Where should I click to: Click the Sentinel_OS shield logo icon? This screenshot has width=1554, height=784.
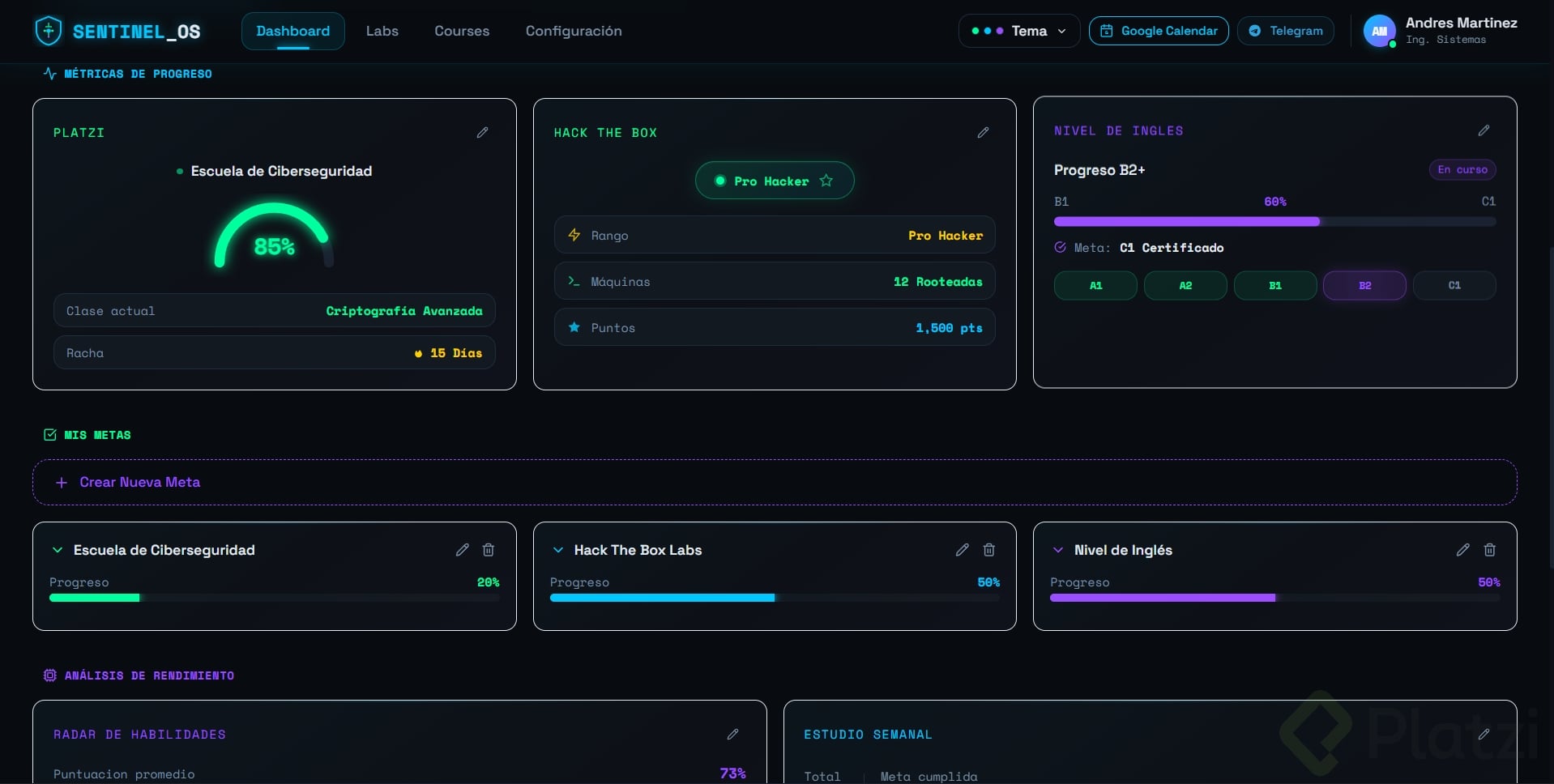(49, 31)
